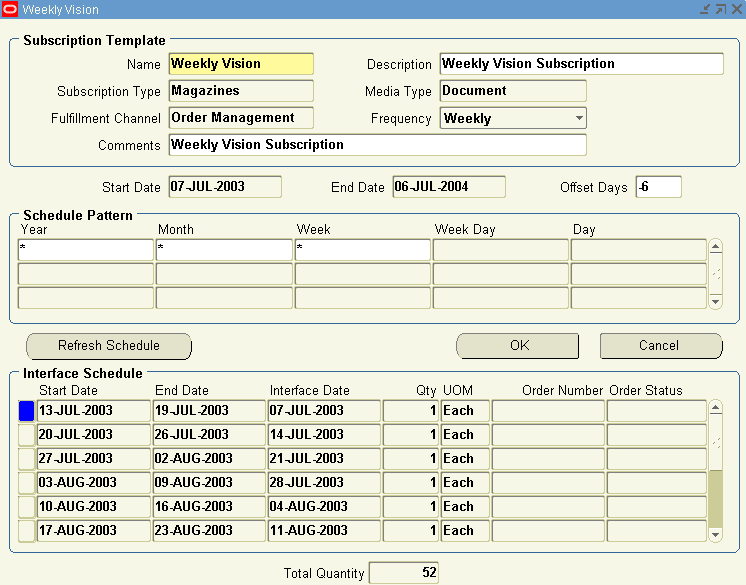Click the Cancel button
This screenshot has height=585, width=746.
point(660,346)
